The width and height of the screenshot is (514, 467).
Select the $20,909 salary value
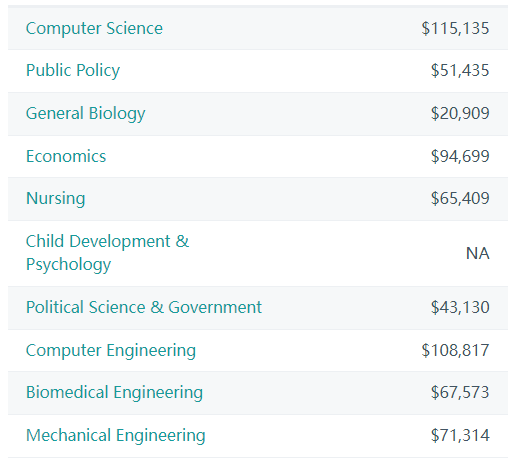tap(460, 113)
